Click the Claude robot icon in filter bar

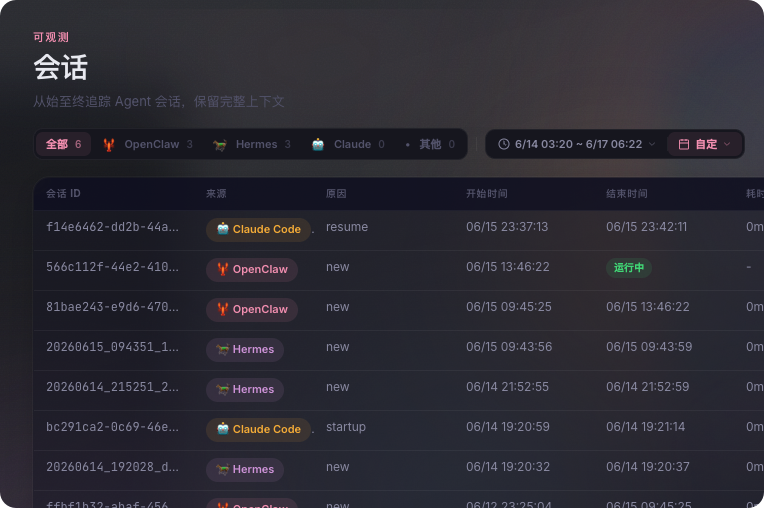coord(318,145)
